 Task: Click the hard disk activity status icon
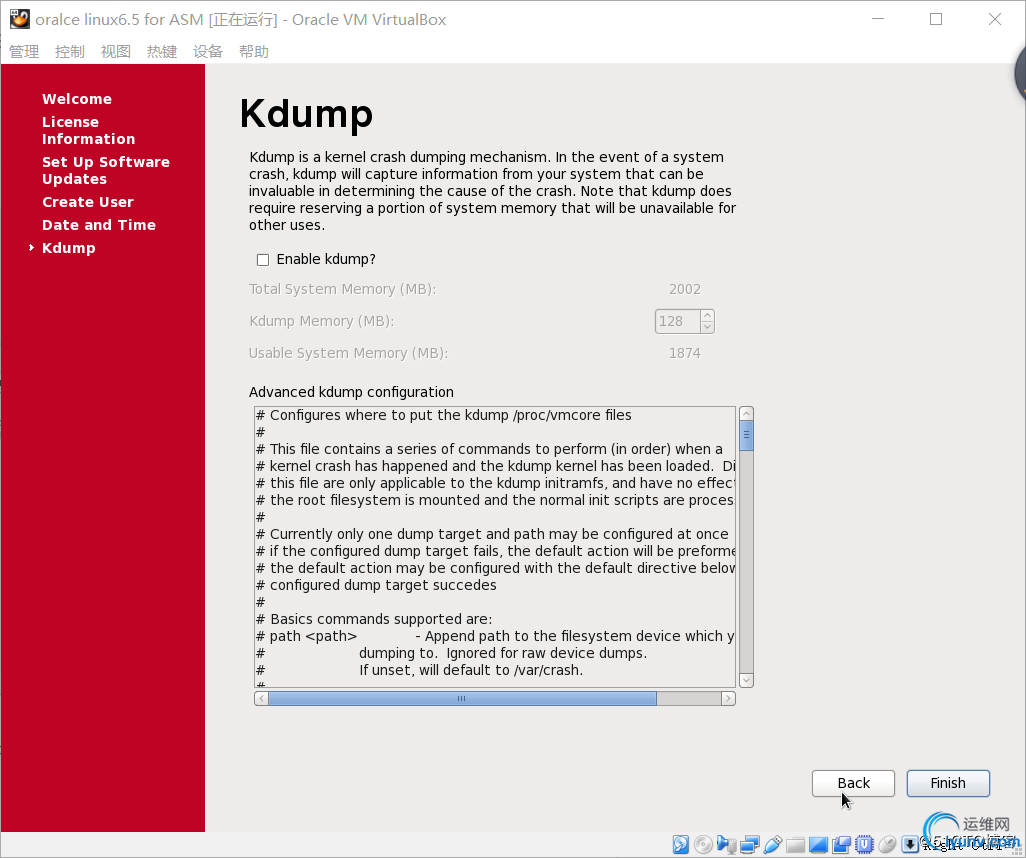(x=680, y=845)
